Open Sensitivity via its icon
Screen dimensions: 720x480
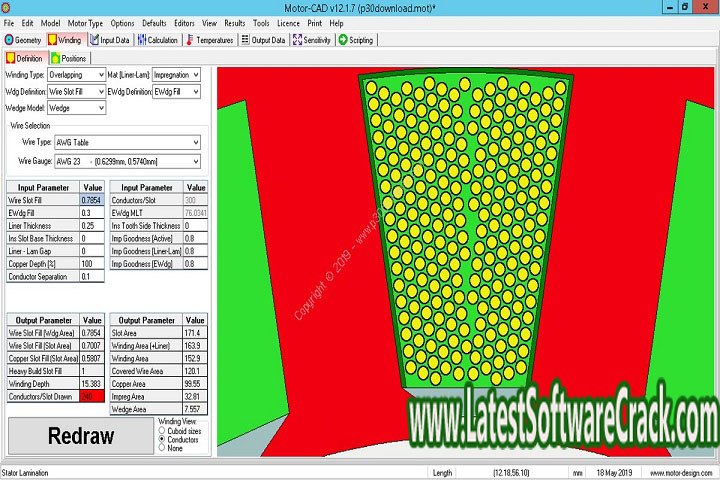297,40
